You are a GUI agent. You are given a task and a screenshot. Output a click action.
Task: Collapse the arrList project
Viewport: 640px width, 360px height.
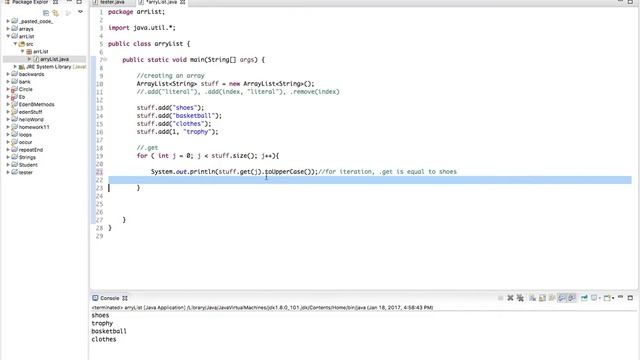8,36
